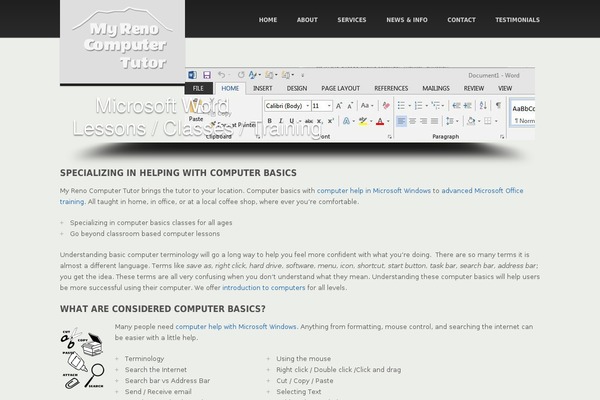
Task: Click the red font color button
Action: (x=380, y=121)
